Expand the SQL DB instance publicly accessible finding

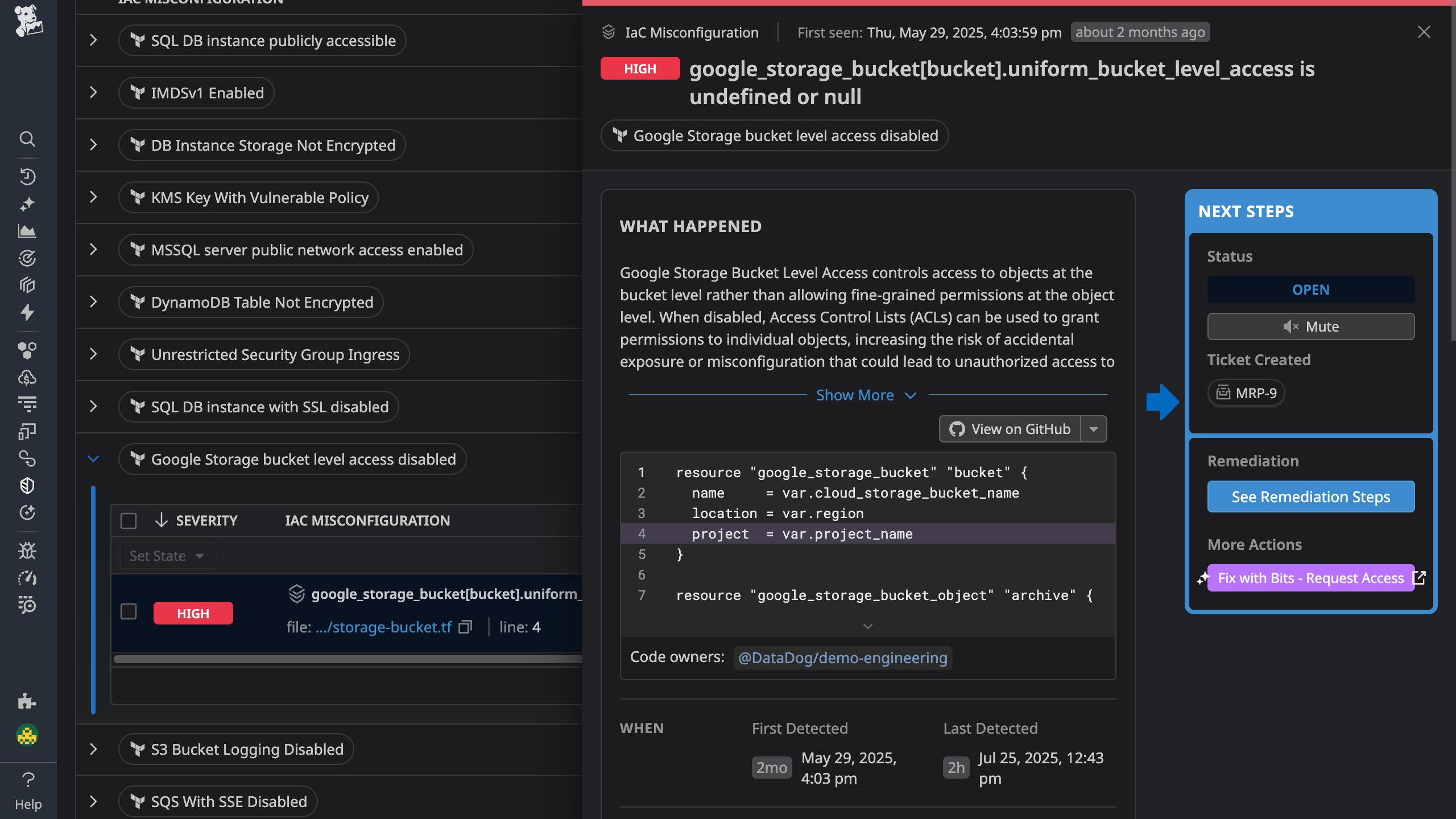[x=93, y=40]
